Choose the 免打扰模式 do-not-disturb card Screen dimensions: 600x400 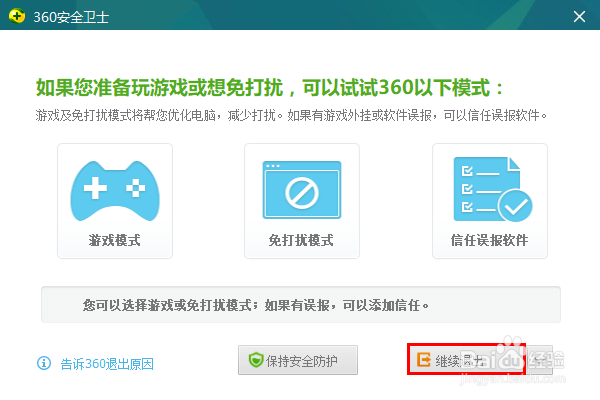(x=302, y=201)
